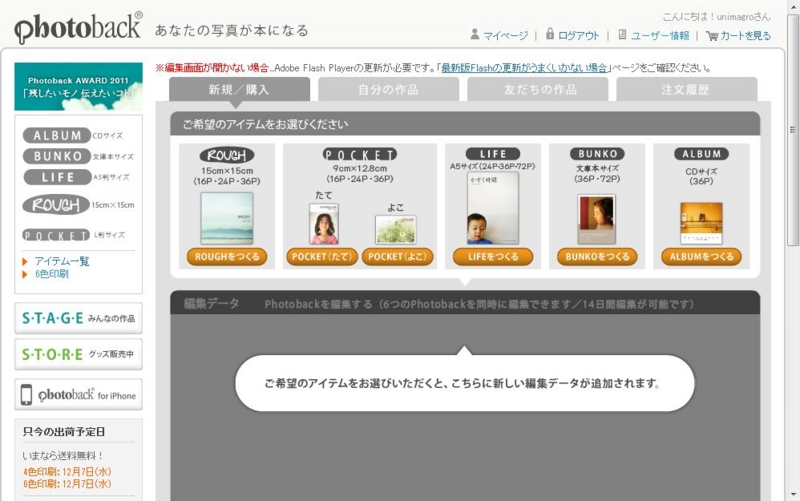Screen dimensions: 800x501
Task: Open S·T·O·R·E グッズ販売中 banner
Action: 79,354
